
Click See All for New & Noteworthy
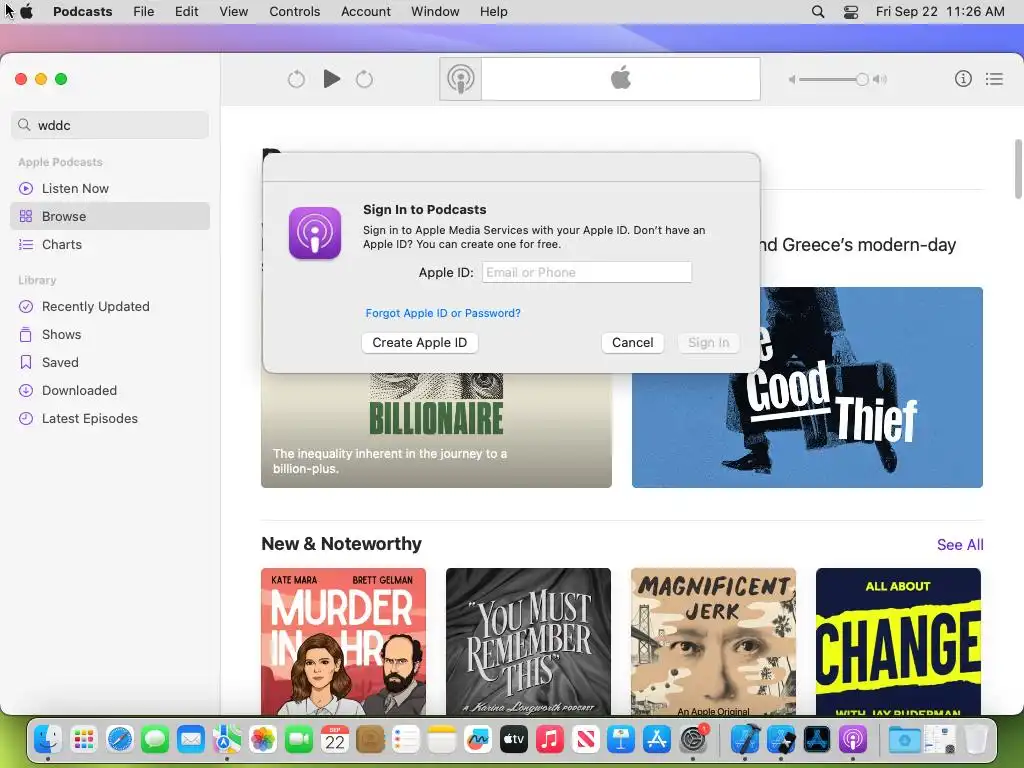(960, 545)
